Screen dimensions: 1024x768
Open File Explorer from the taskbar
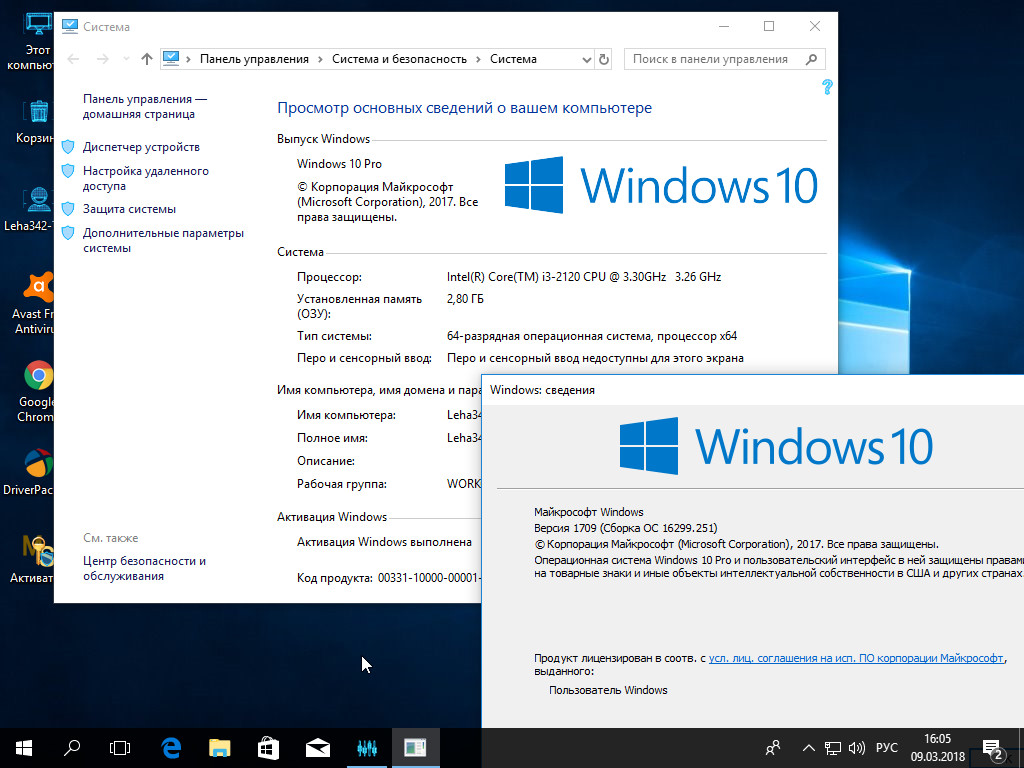point(220,747)
